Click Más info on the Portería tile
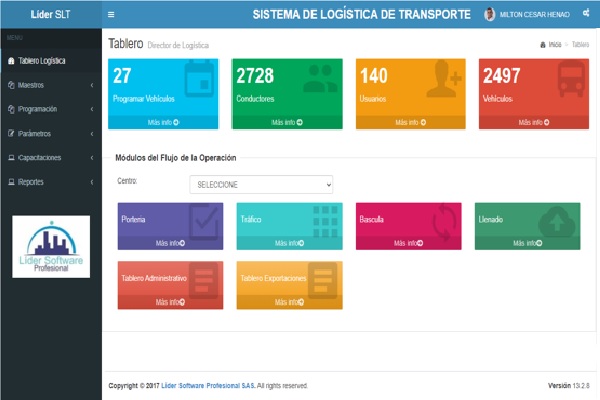Screen dimensions: 600x400 [170, 243]
